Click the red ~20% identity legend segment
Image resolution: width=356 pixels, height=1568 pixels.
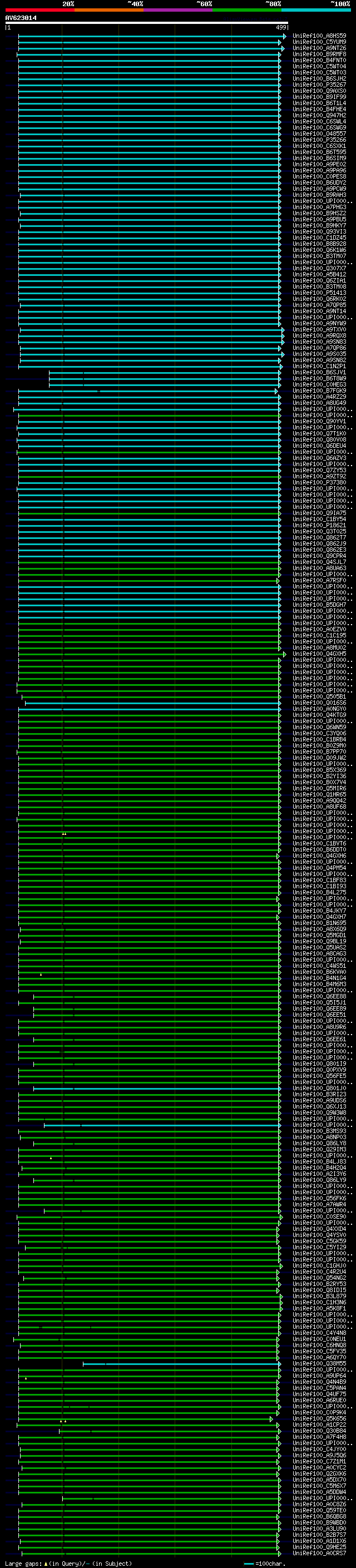coord(39,10)
